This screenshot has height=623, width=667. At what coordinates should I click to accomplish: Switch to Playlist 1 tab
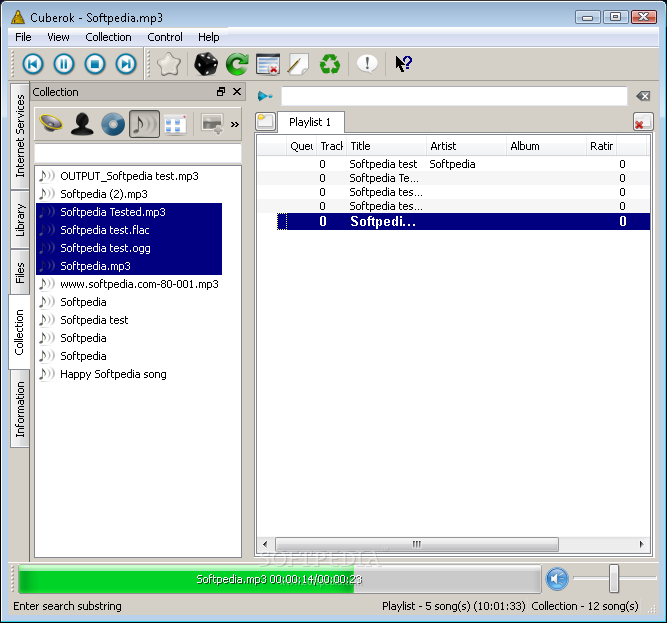[311, 122]
